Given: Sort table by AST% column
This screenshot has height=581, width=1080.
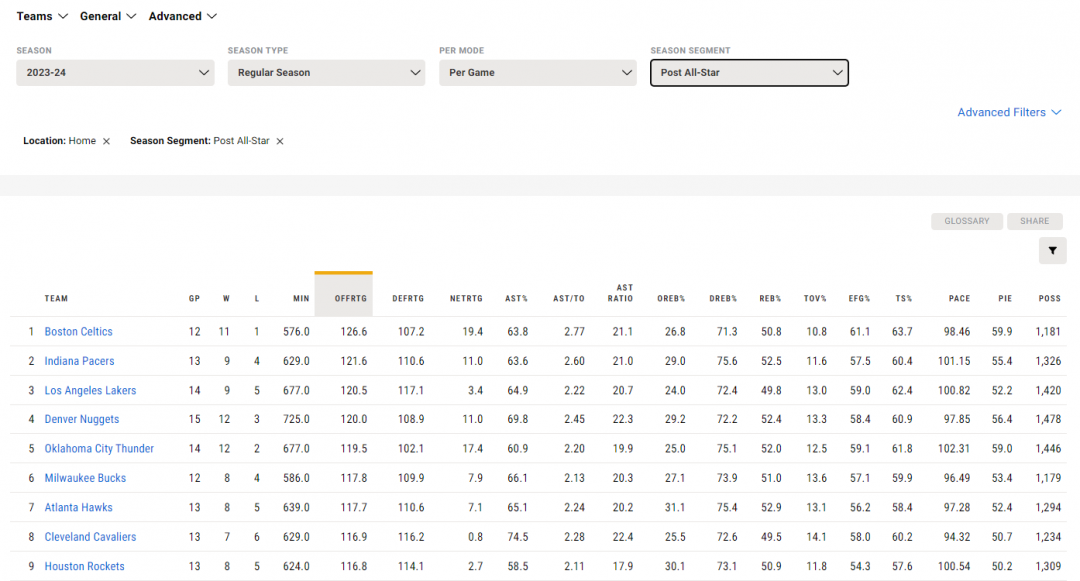Looking at the screenshot, I should click(x=517, y=299).
